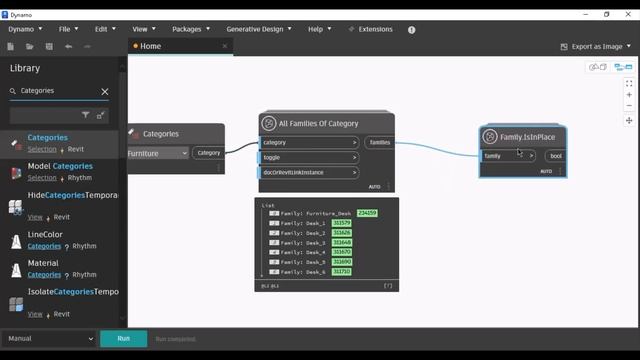The width and height of the screenshot is (640, 360).
Task: Toggle graph view navigation mode
Action: coord(623,67)
